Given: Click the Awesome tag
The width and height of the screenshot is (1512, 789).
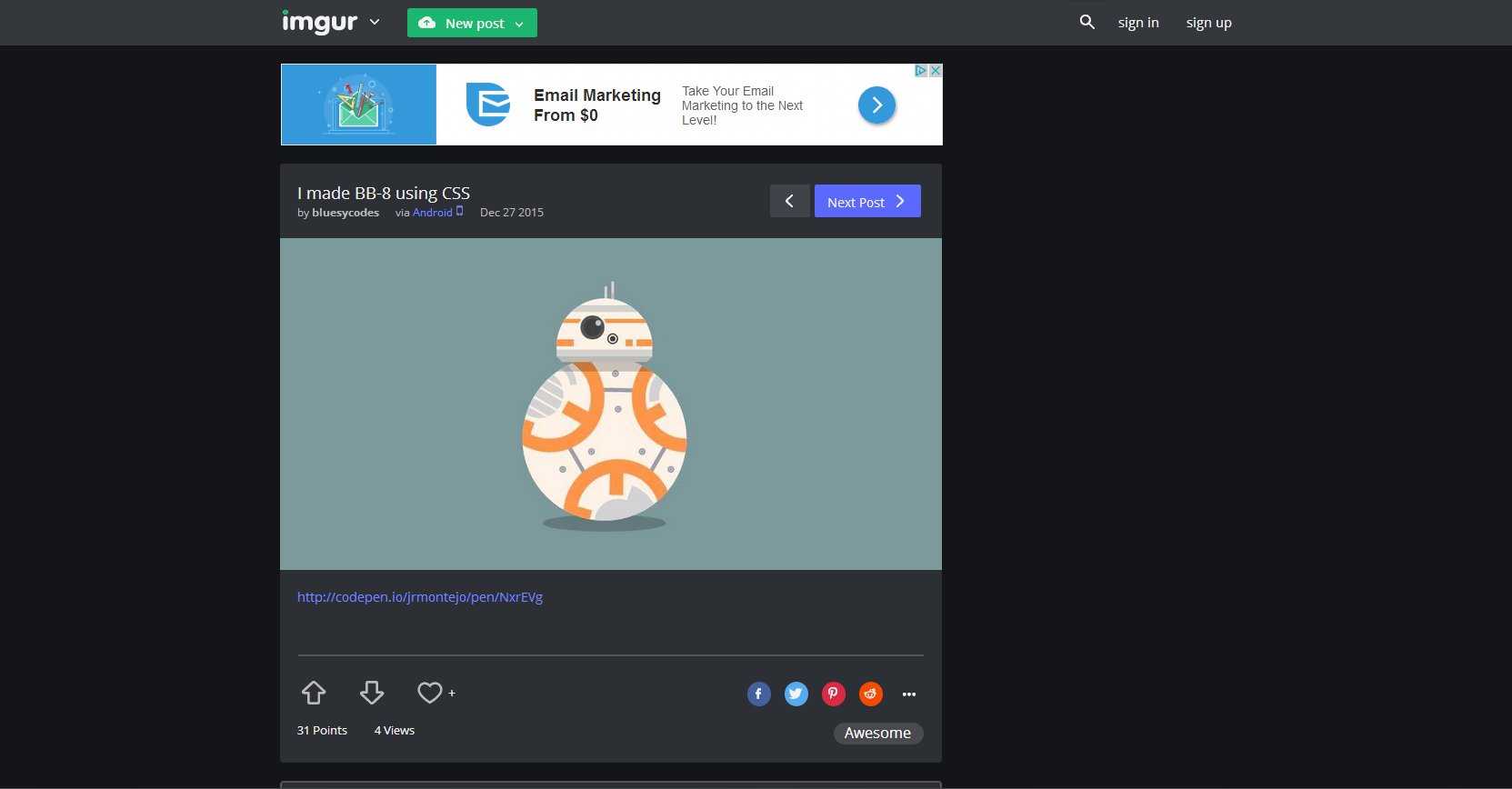Looking at the screenshot, I should tap(878, 734).
